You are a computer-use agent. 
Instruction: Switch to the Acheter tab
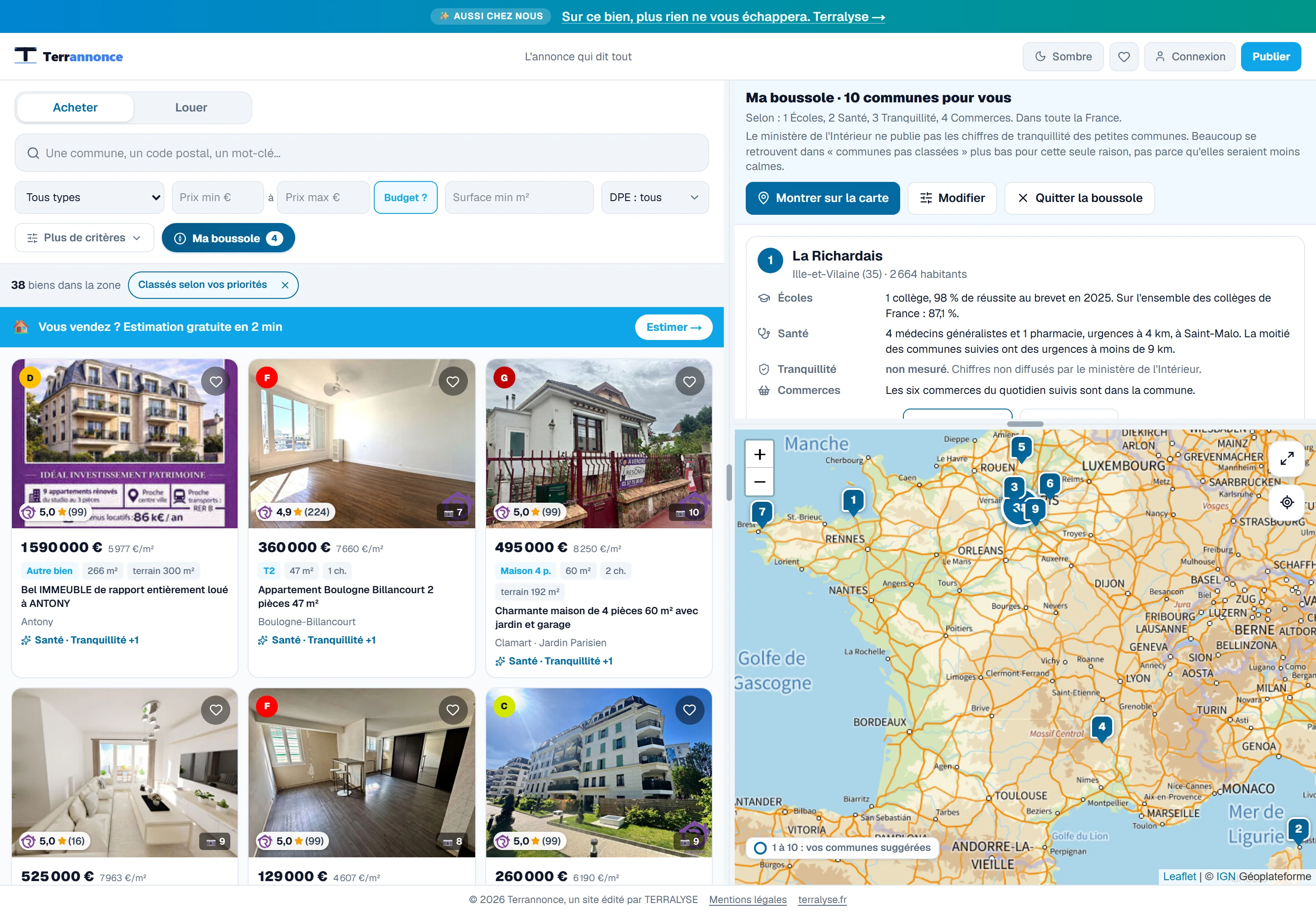(x=75, y=108)
